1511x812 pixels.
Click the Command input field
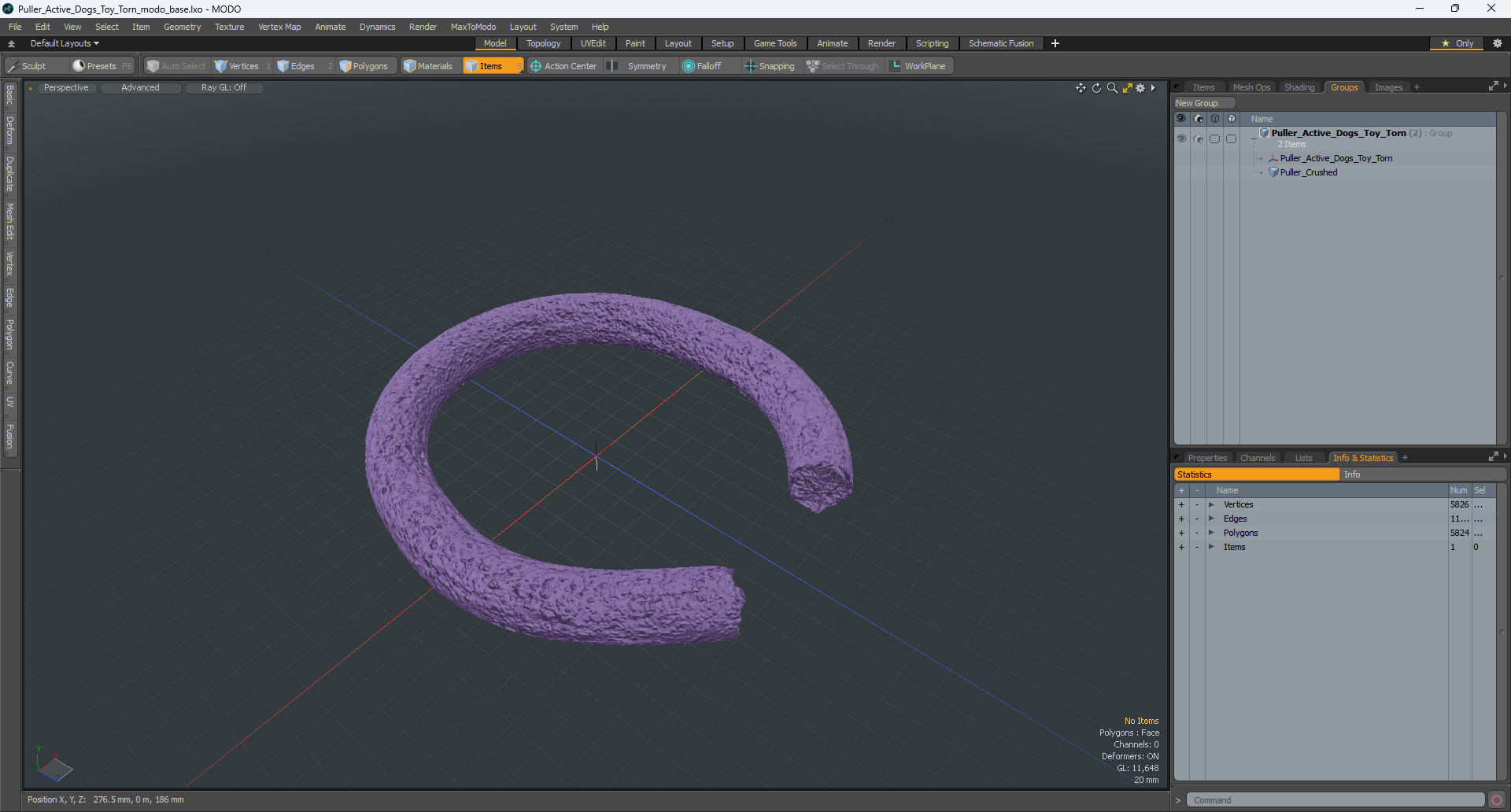coord(1335,800)
